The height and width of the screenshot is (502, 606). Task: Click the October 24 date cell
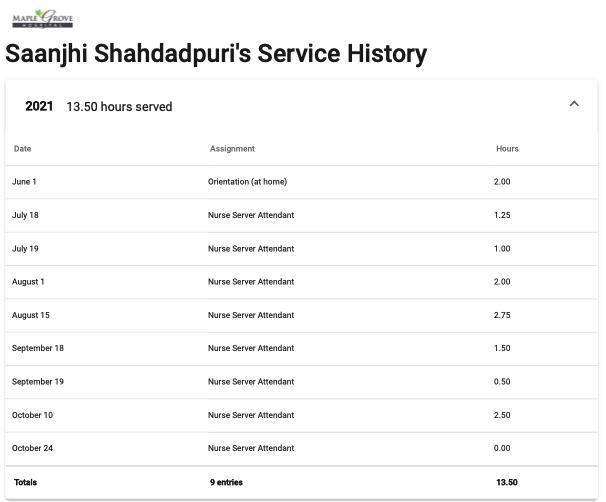[x=32, y=448]
